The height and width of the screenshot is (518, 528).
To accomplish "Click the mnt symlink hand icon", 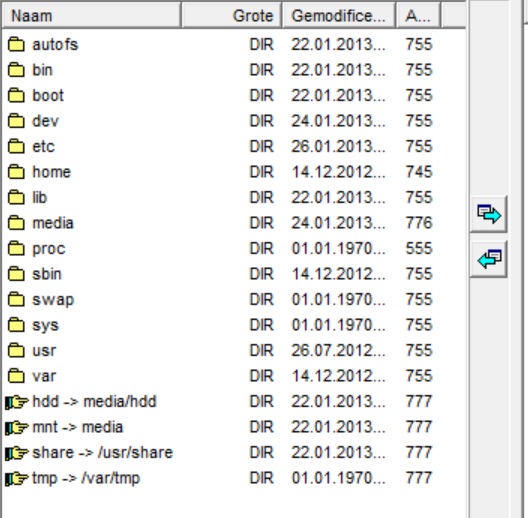I will point(16,427).
